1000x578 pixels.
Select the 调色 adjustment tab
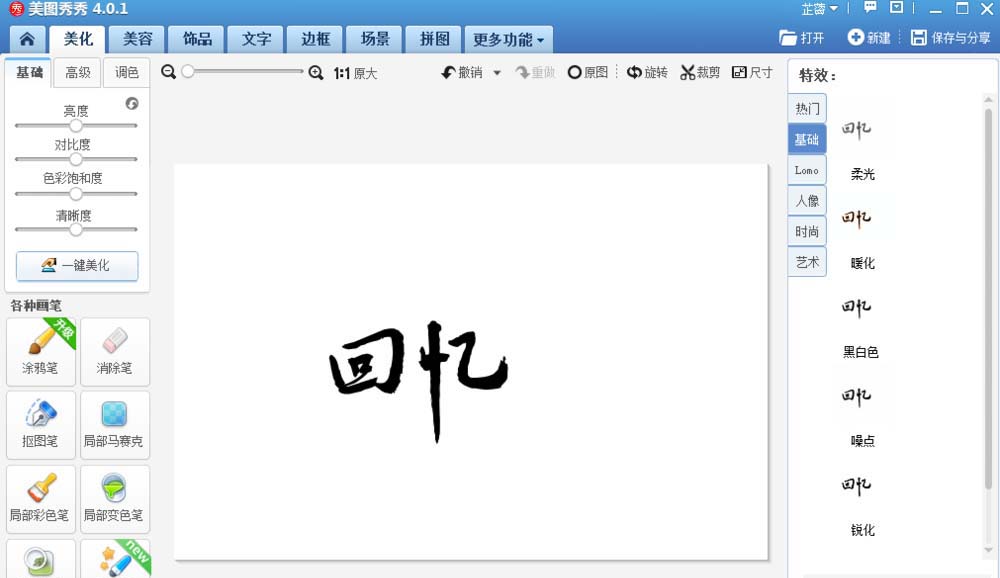click(126, 72)
